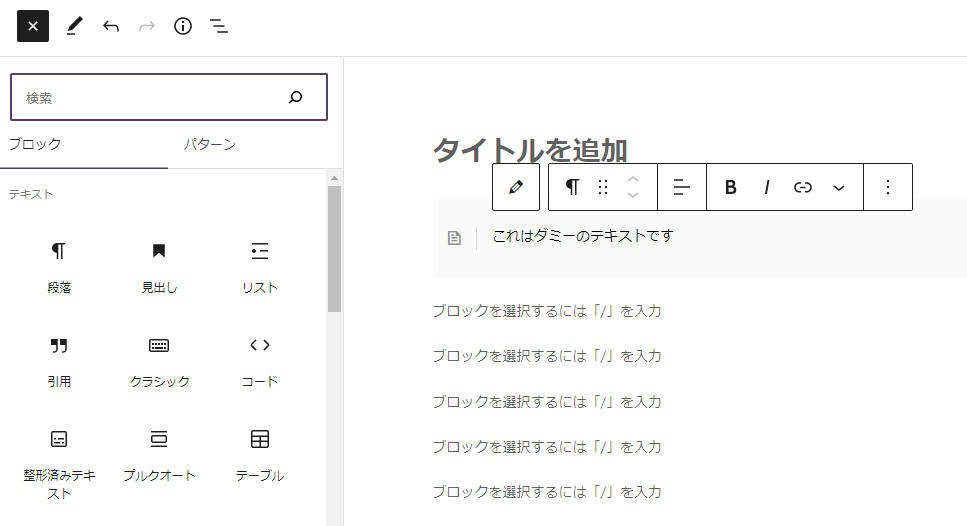967x526 pixels.
Task: Insert a 段落 paragraph block
Action: [59, 268]
